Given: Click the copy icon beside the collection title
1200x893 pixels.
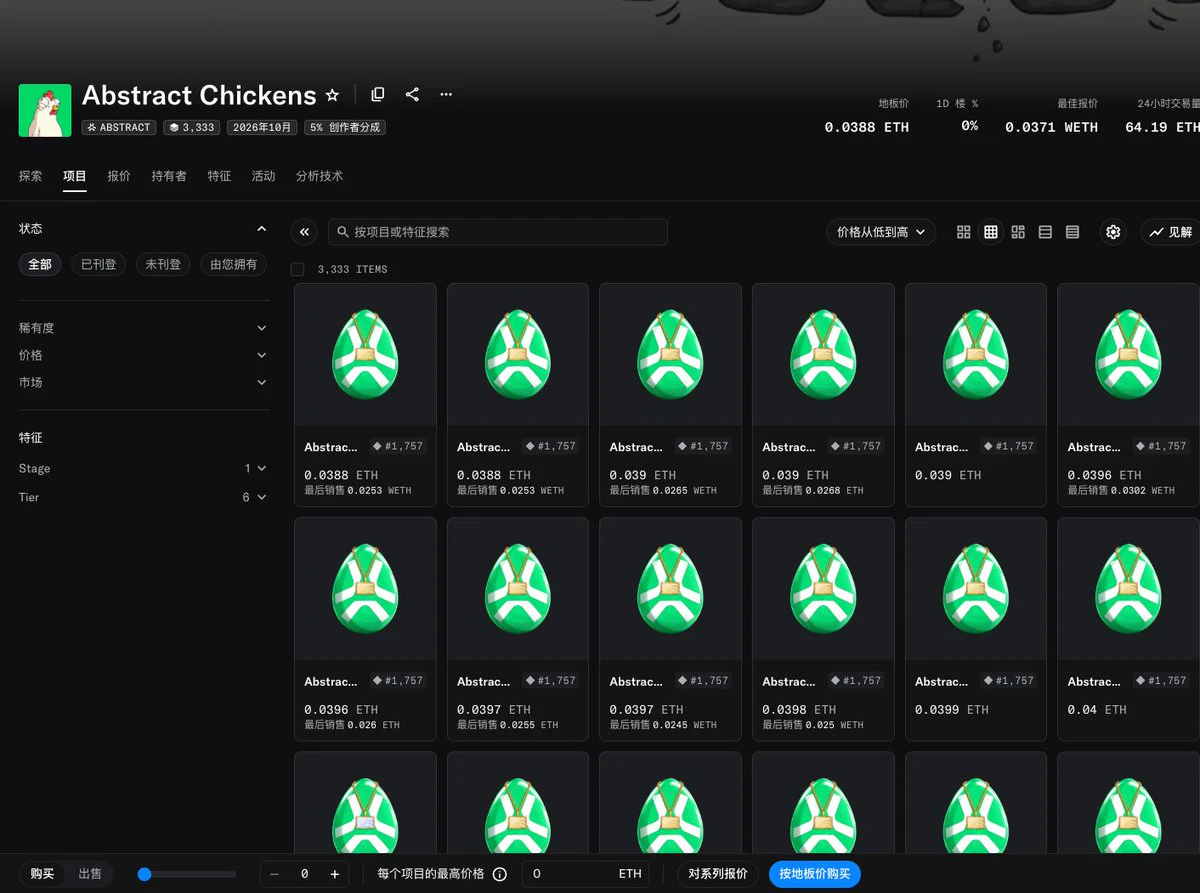Looking at the screenshot, I should (x=378, y=94).
